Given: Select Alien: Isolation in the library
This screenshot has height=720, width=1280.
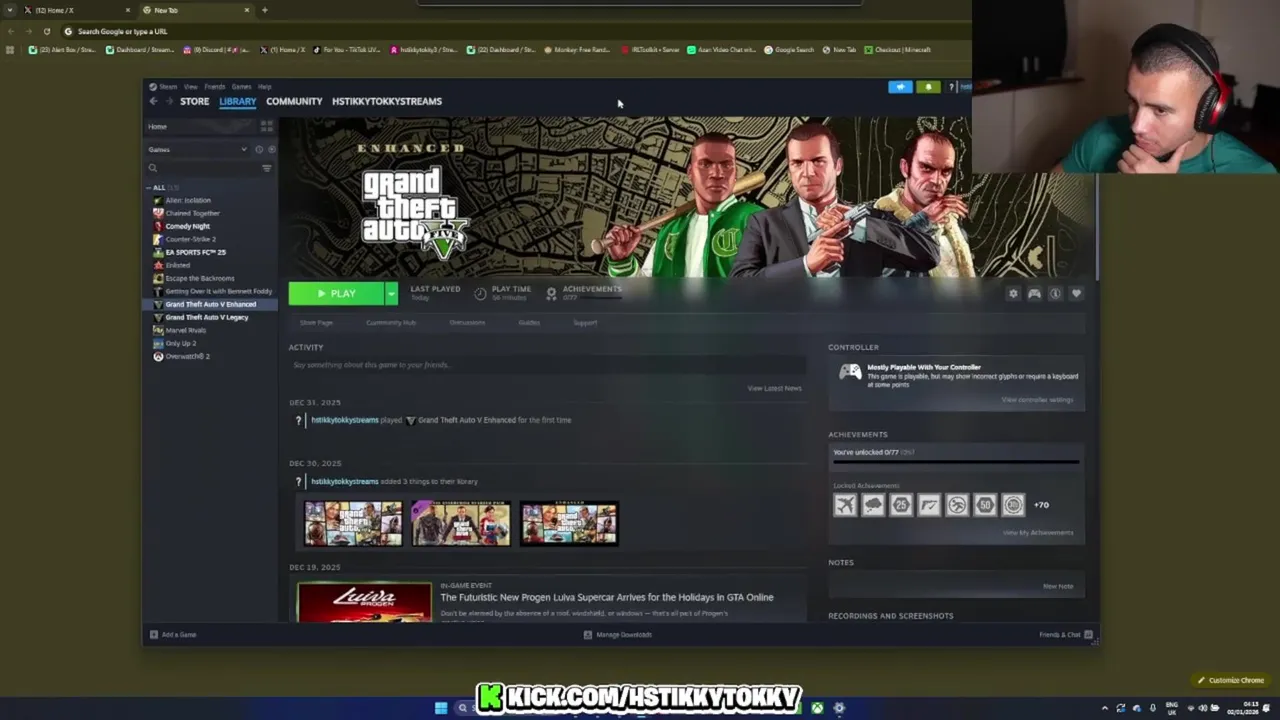Looking at the screenshot, I should click(188, 200).
